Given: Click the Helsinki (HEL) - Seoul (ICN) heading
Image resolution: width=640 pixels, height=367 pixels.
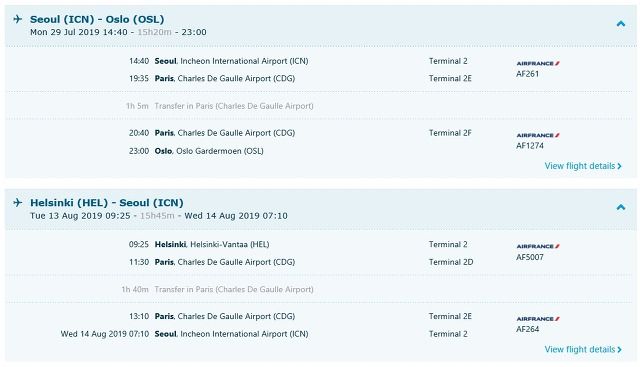Looking at the screenshot, I should tap(107, 202).
